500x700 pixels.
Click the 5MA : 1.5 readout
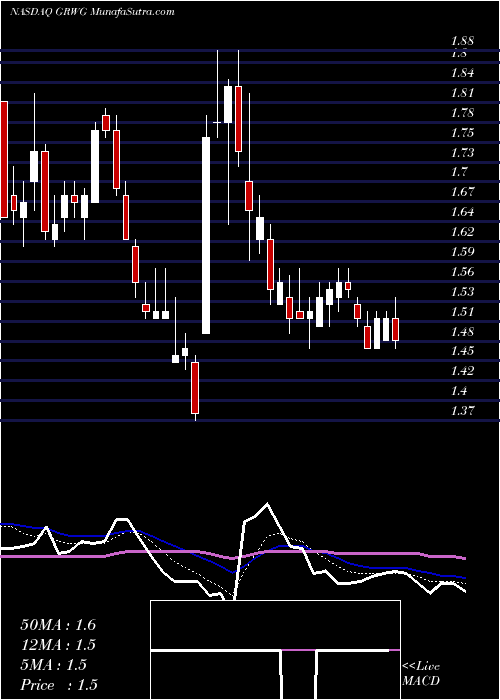[53, 665]
